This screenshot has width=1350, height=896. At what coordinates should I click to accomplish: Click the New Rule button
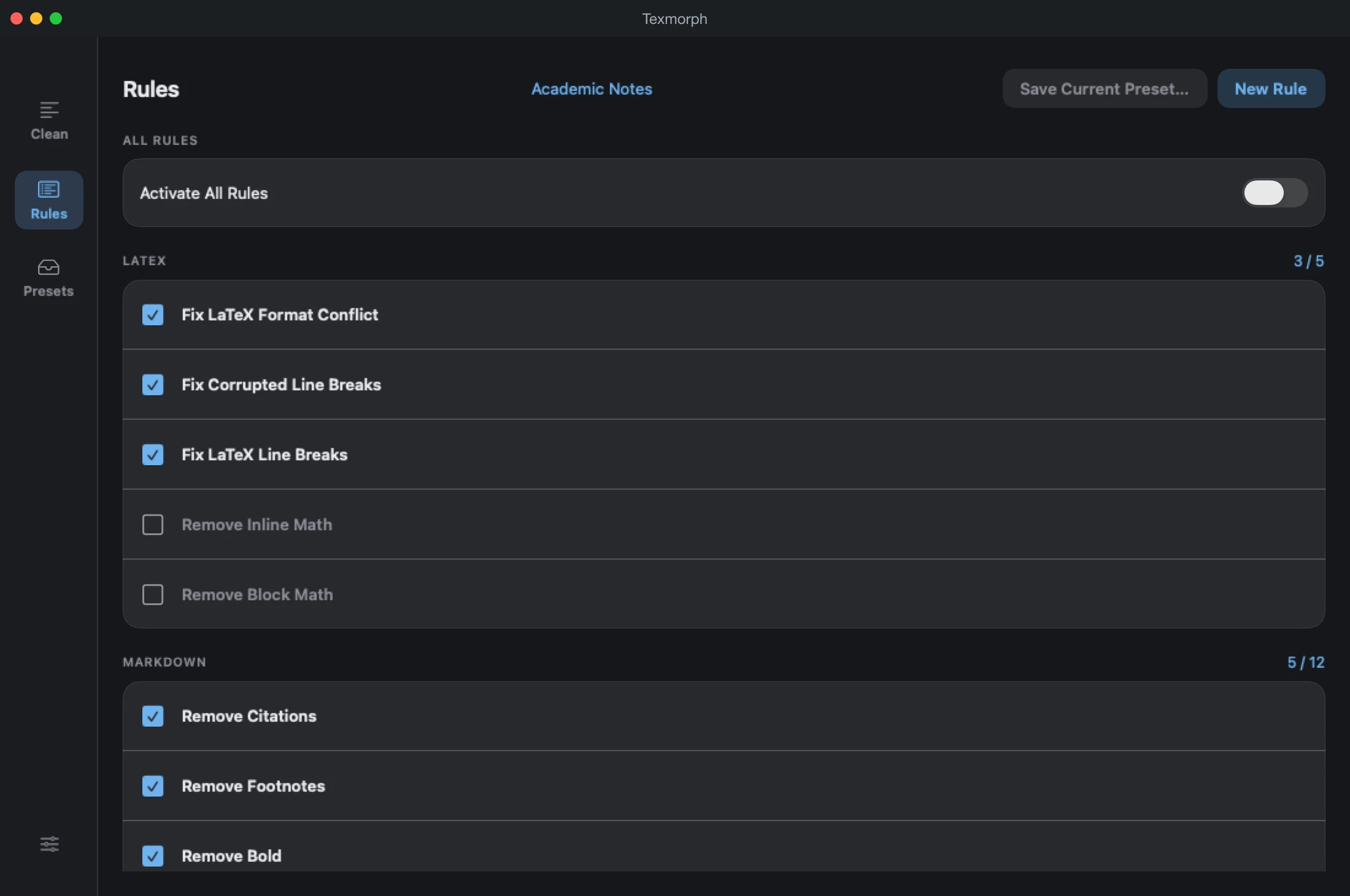[1271, 88]
